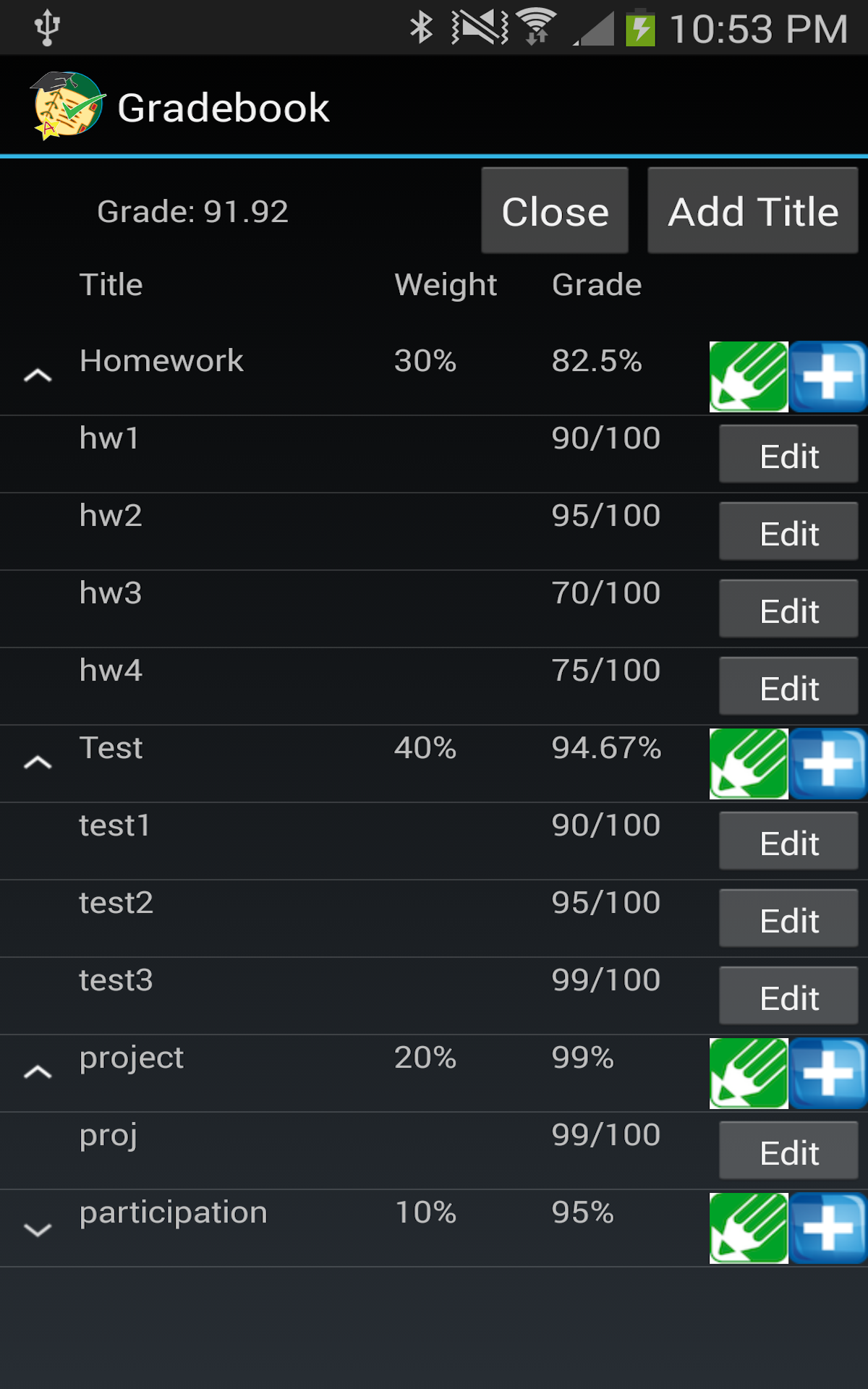Open the pencil editor for the Test category
The height and width of the screenshot is (1389, 868).
tap(749, 763)
